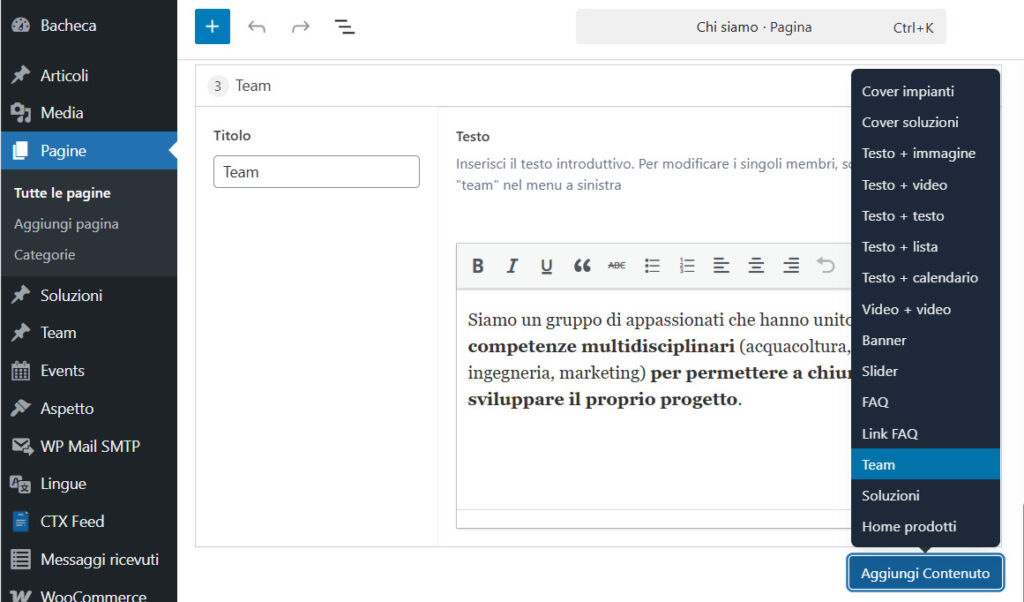This screenshot has height=602, width=1024.
Task: Choose 'FAQ' layout from popup menu
Action: pos(875,402)
